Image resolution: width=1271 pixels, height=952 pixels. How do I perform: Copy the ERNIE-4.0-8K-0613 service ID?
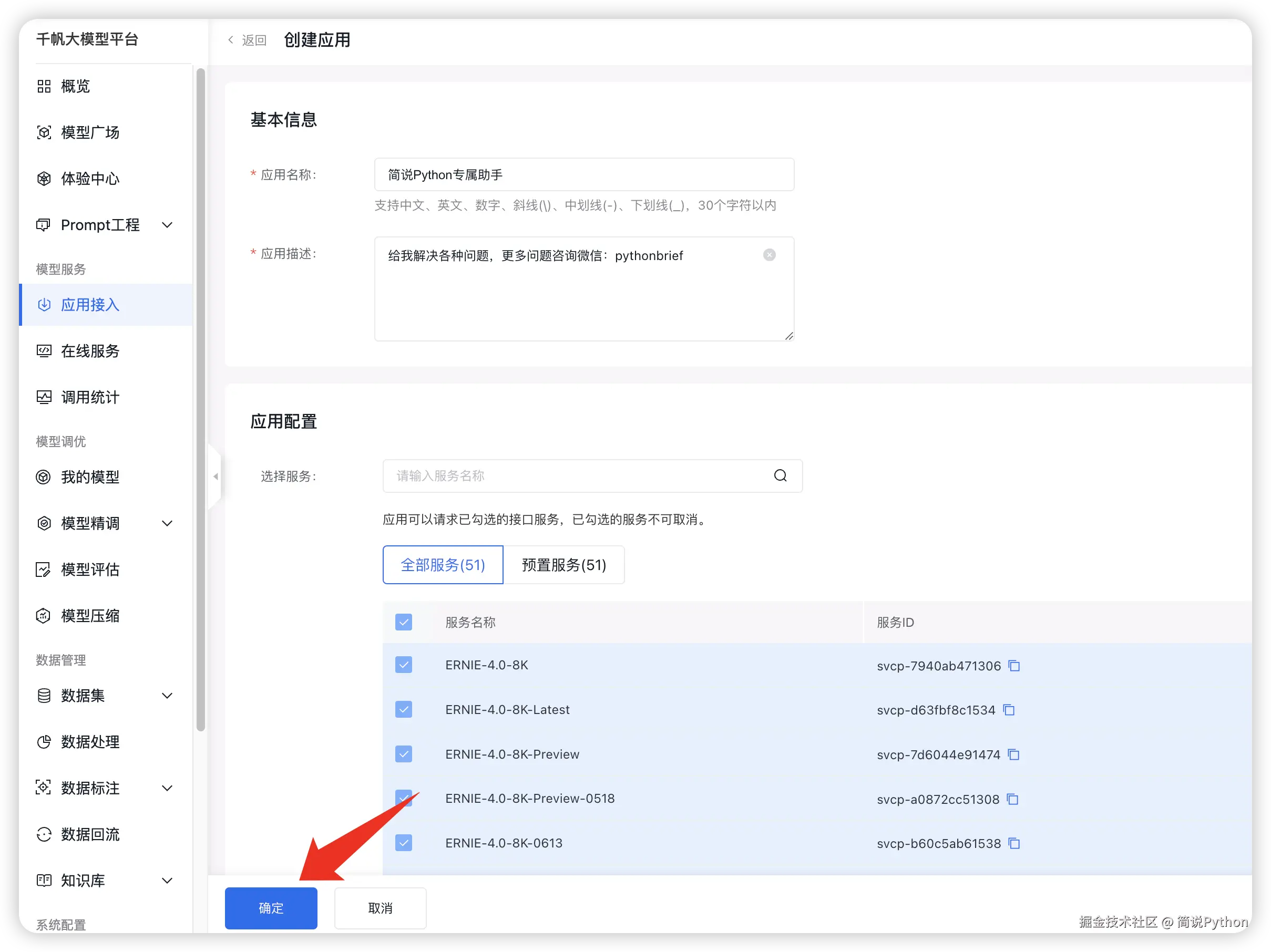1014,843
